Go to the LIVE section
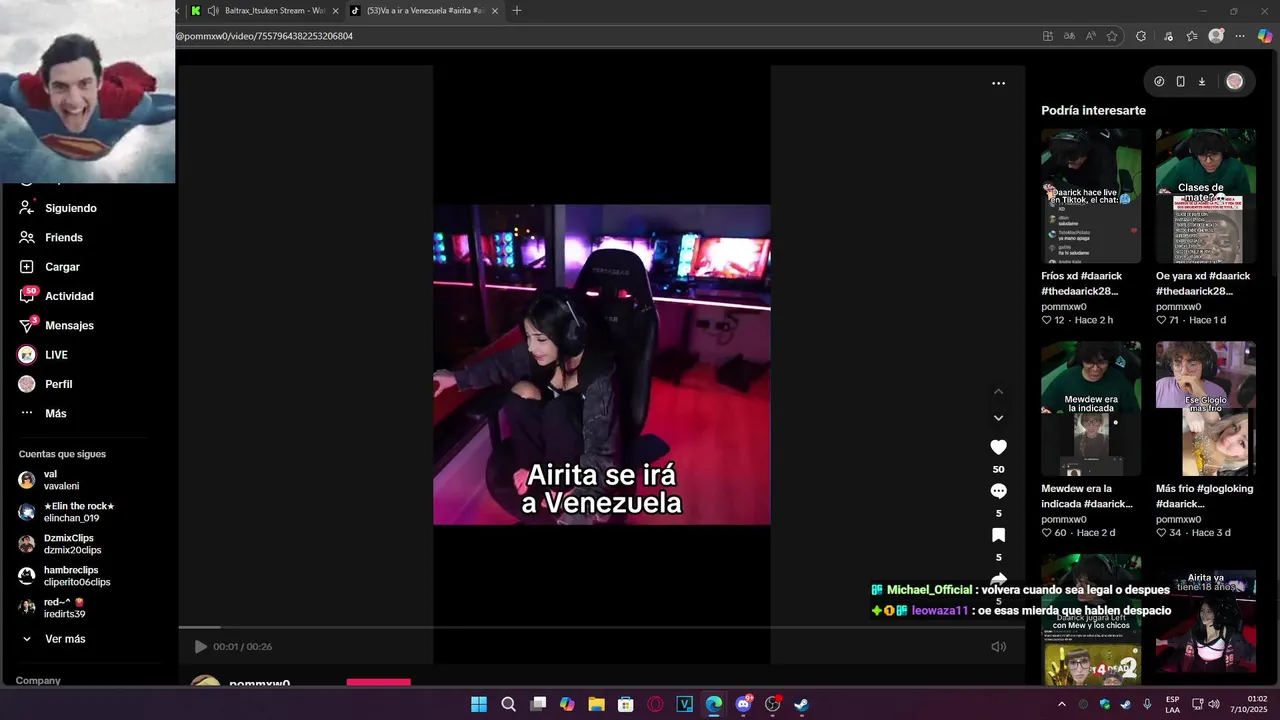1280x720 pixels. 43,355
